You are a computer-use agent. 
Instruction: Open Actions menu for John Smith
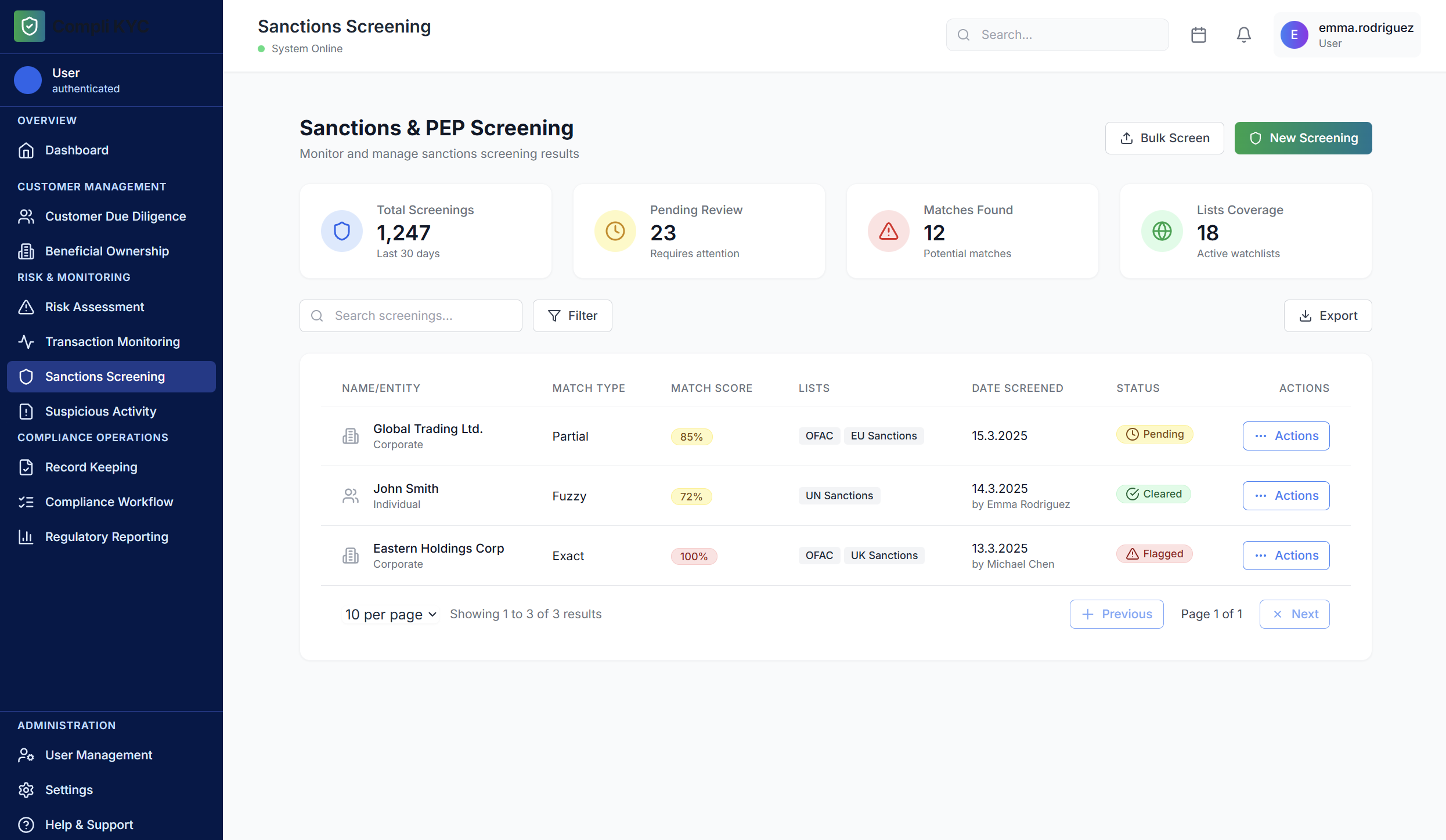[x=1286, y=496]
